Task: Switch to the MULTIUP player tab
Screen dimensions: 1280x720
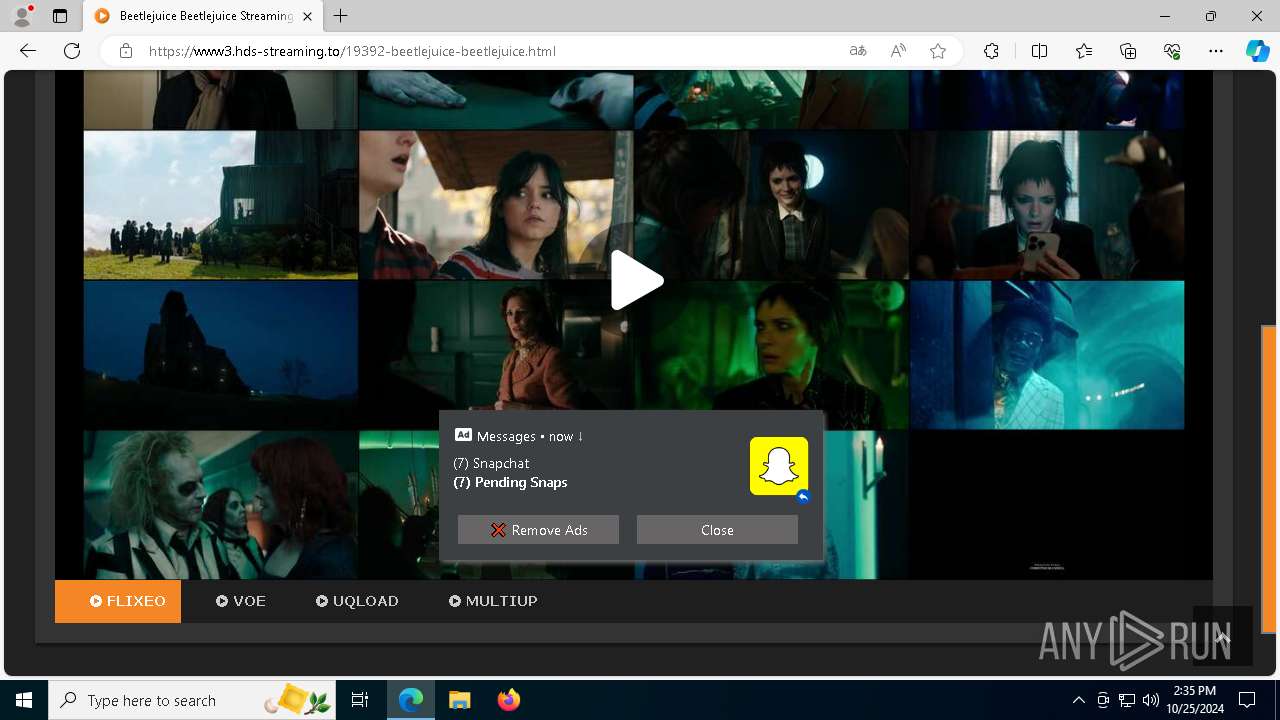Action: tap(493, 601)
